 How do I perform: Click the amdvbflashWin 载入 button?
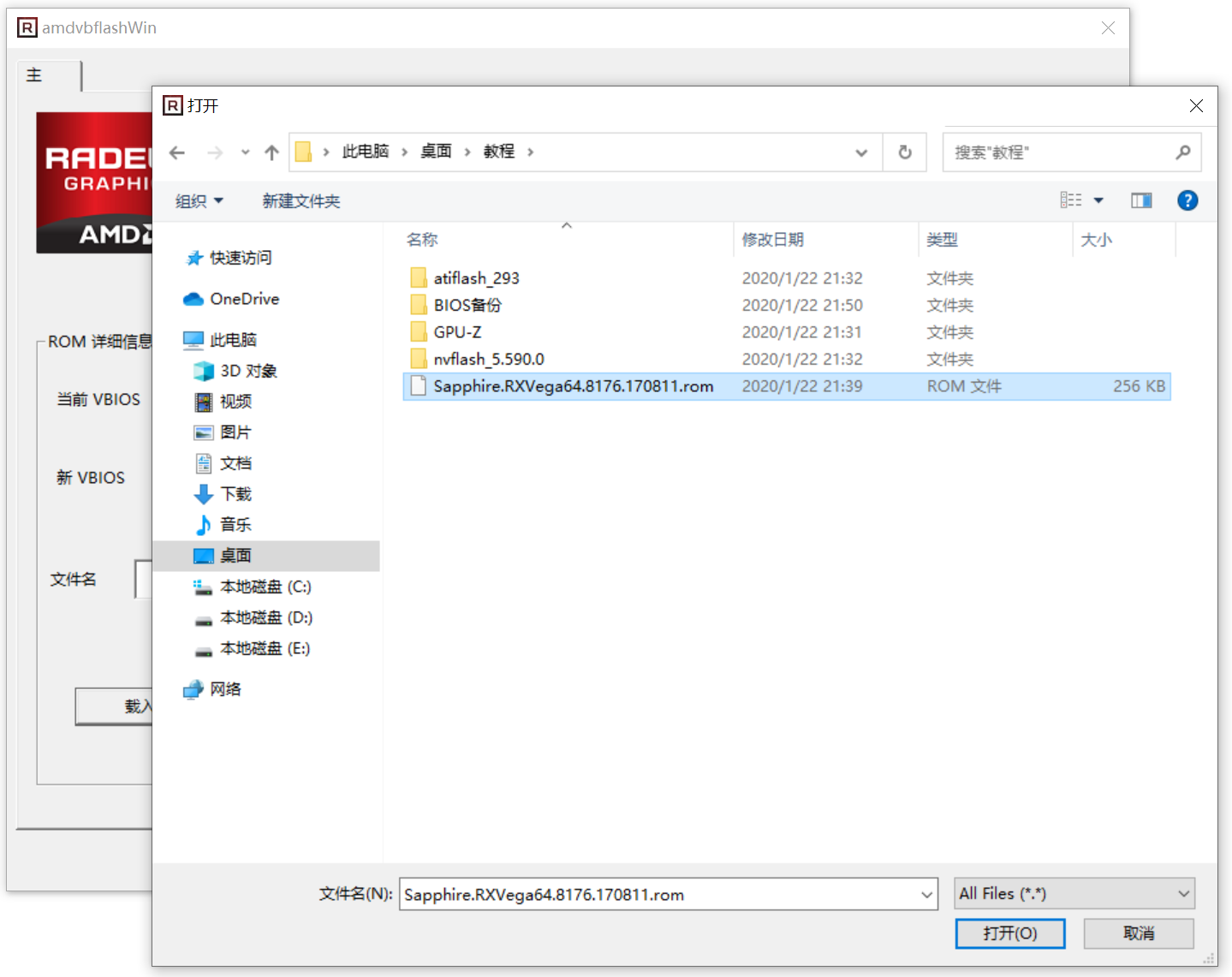(x=114, y=706)
